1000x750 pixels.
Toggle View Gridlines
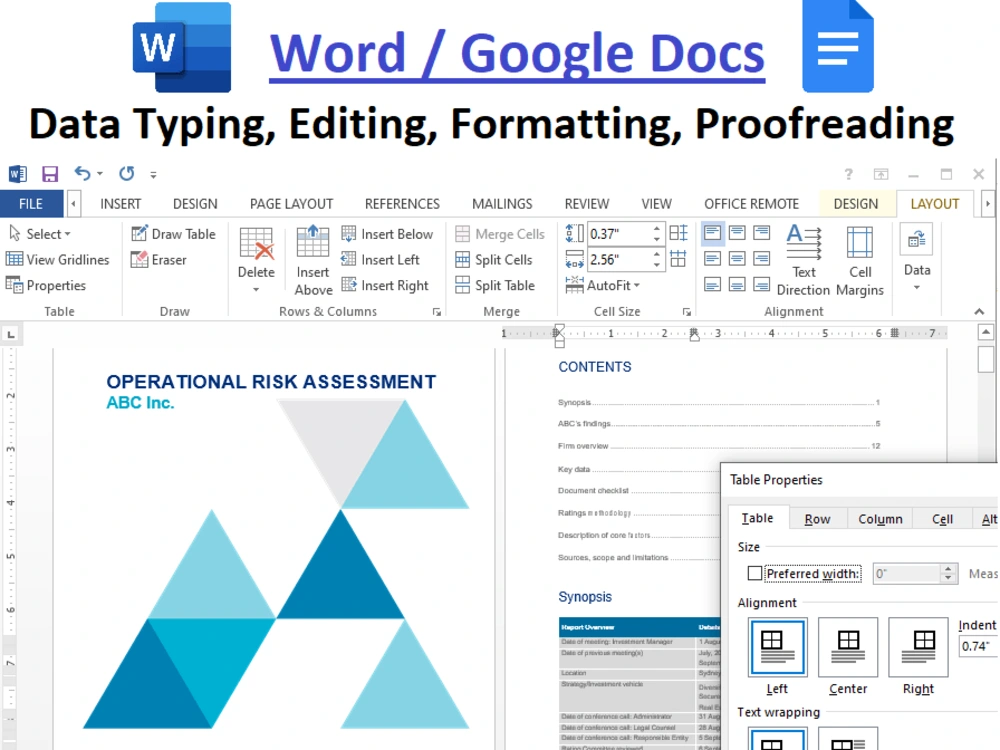57,260
